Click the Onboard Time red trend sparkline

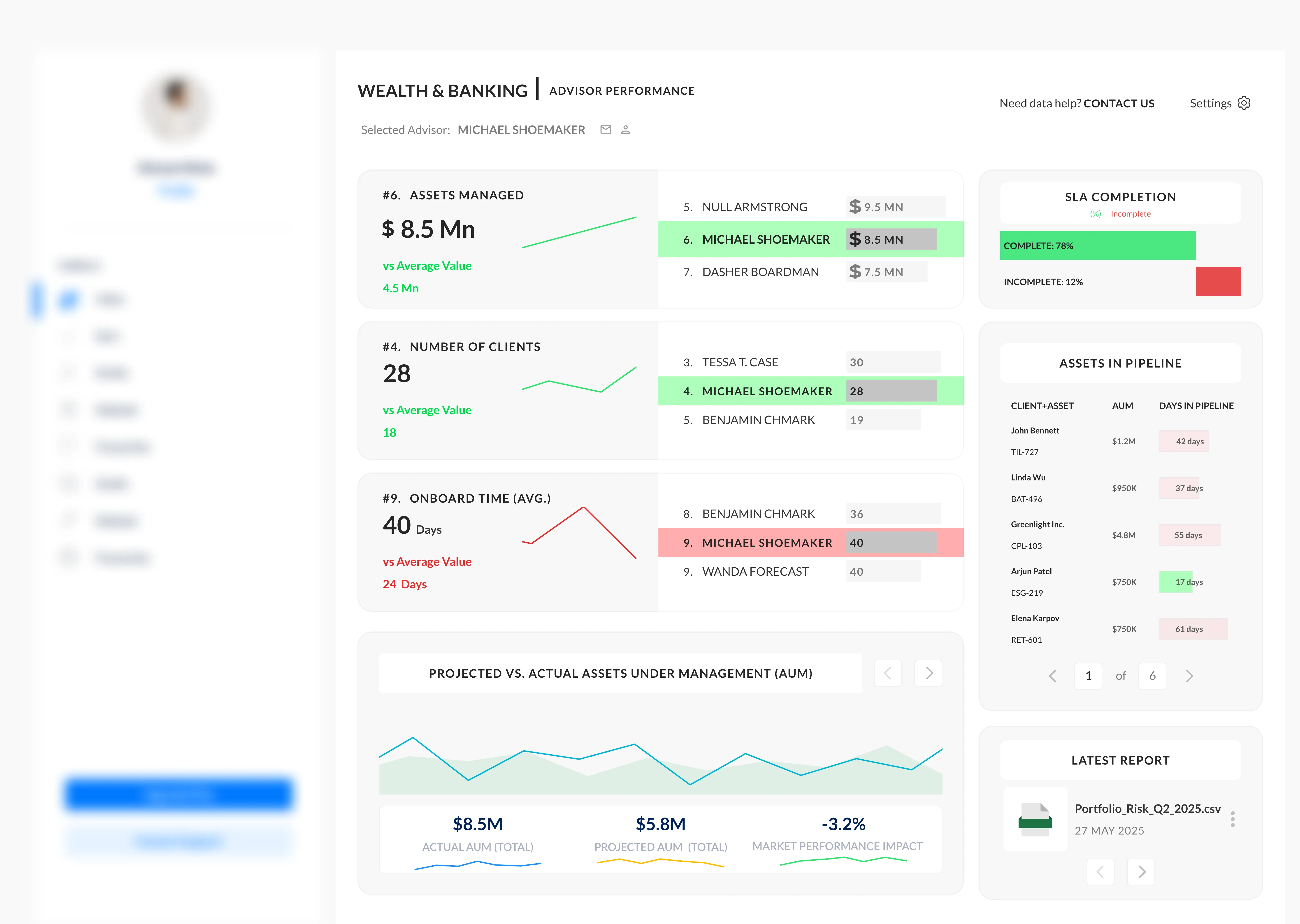pos(579,533)
